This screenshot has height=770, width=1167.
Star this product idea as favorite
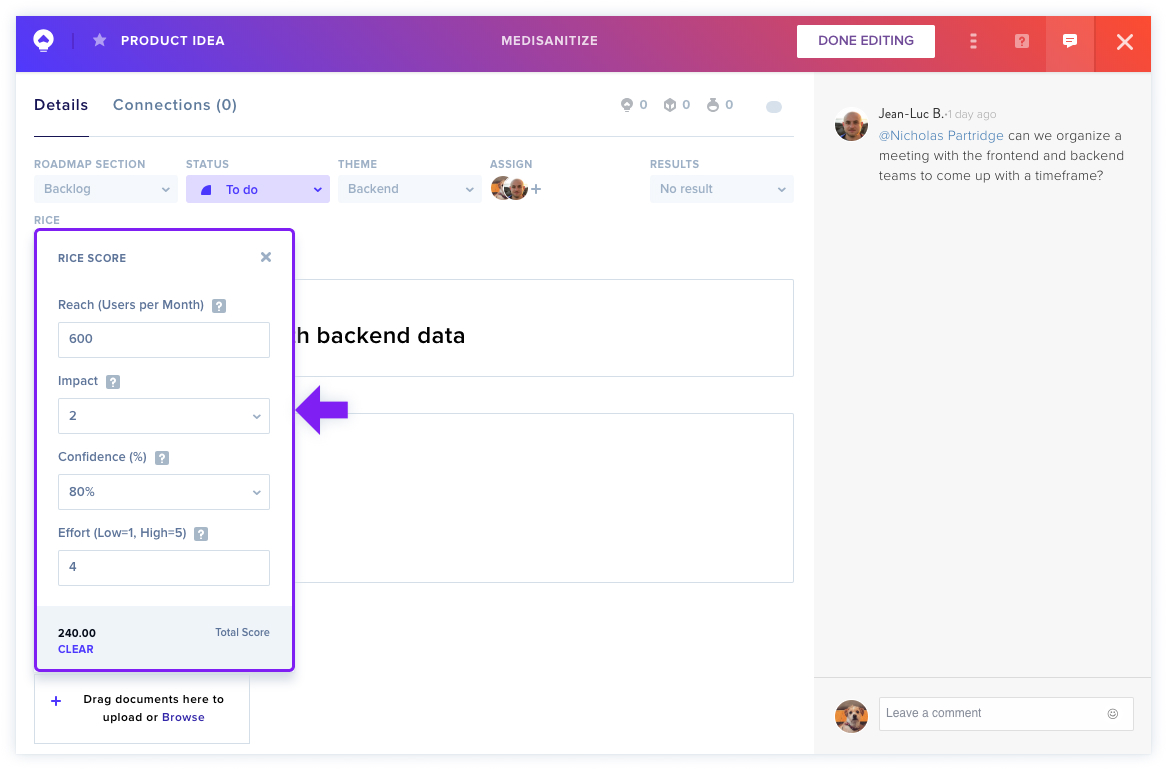click(99, 40)
